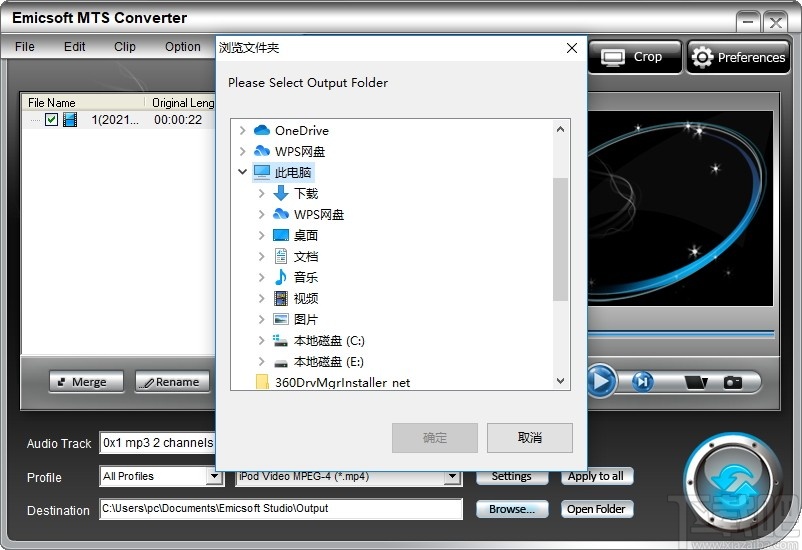This screenshot has width=802, height=550.
Task: Expand the 图片 folder node
Action: point(261,319)
